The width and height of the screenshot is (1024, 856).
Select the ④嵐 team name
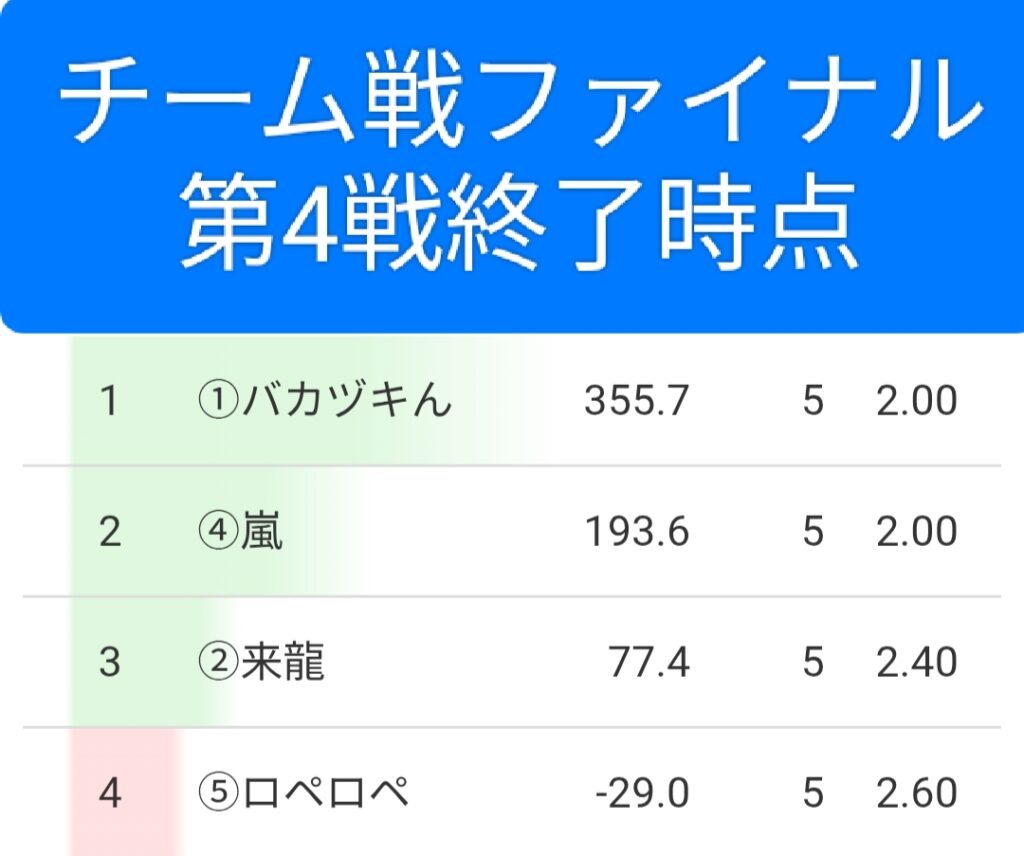[x=241, y=532]
